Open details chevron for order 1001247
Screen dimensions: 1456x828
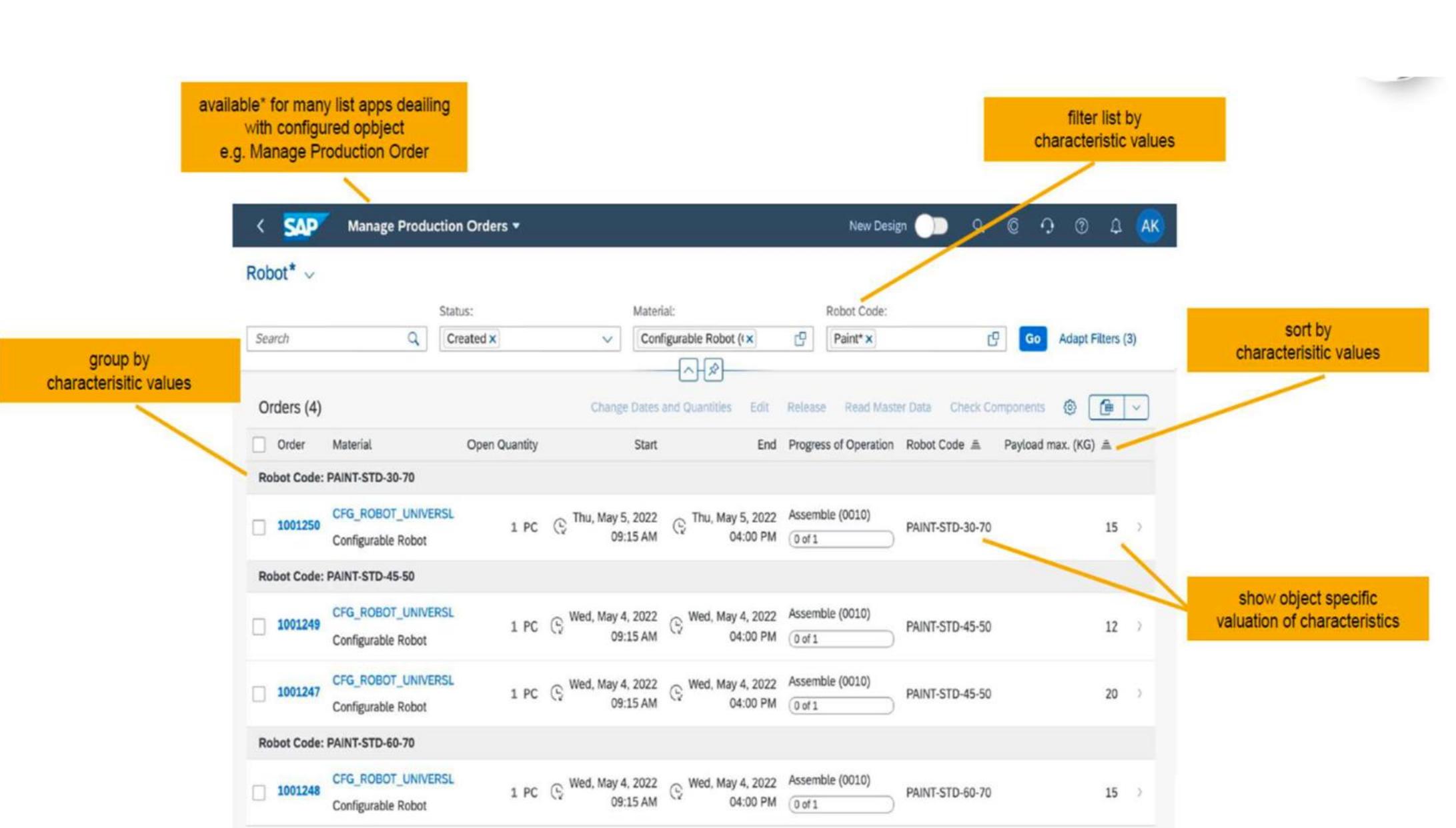click(1139, 693)
